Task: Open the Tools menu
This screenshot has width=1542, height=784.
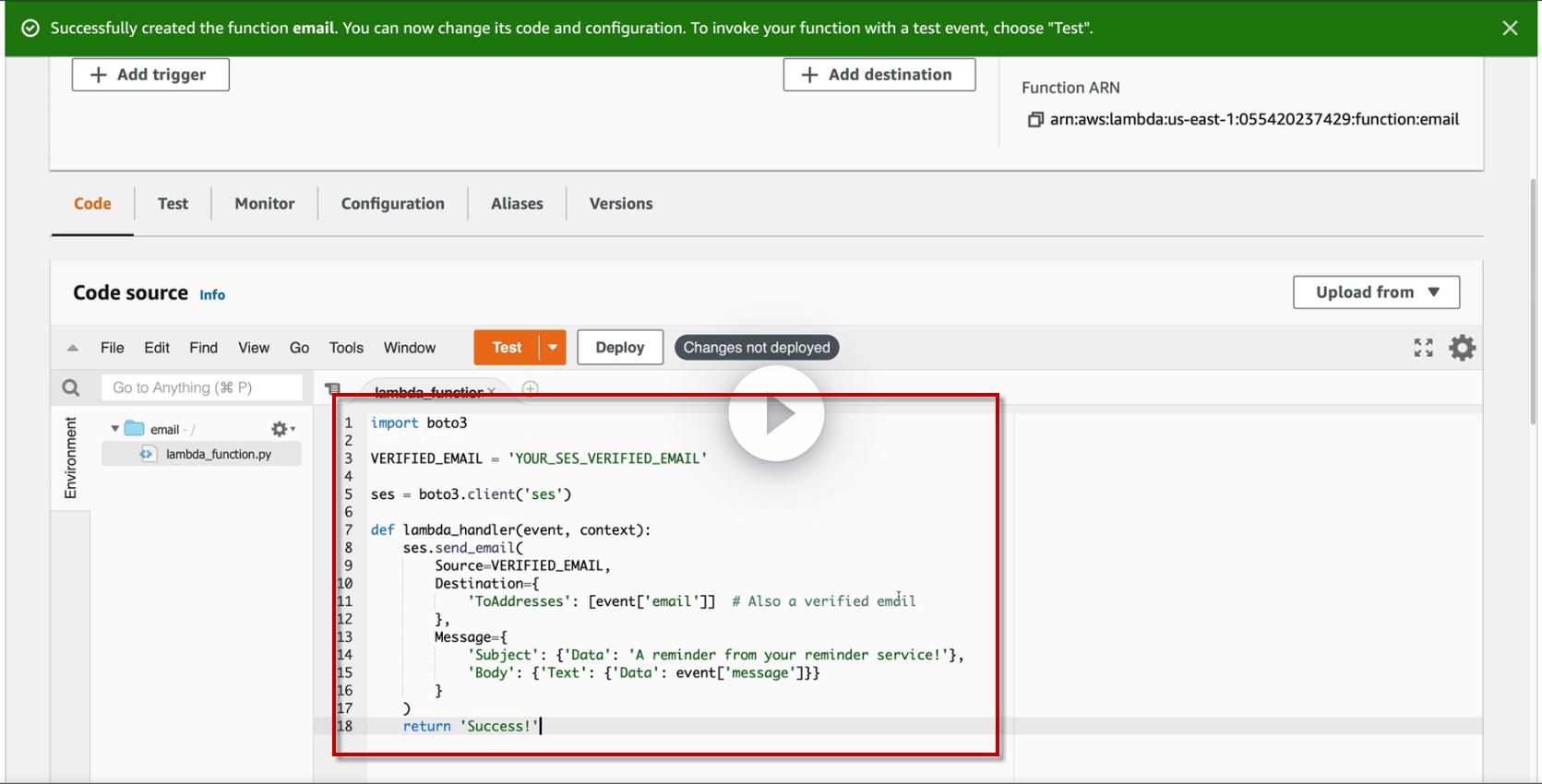Action: 346,348
